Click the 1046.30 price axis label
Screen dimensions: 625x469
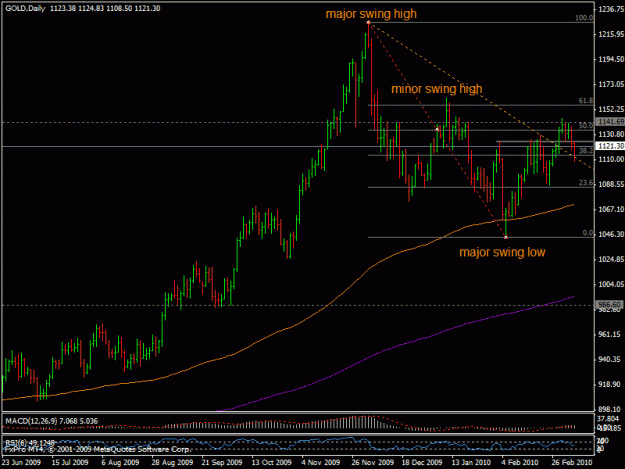pos(611,234)
